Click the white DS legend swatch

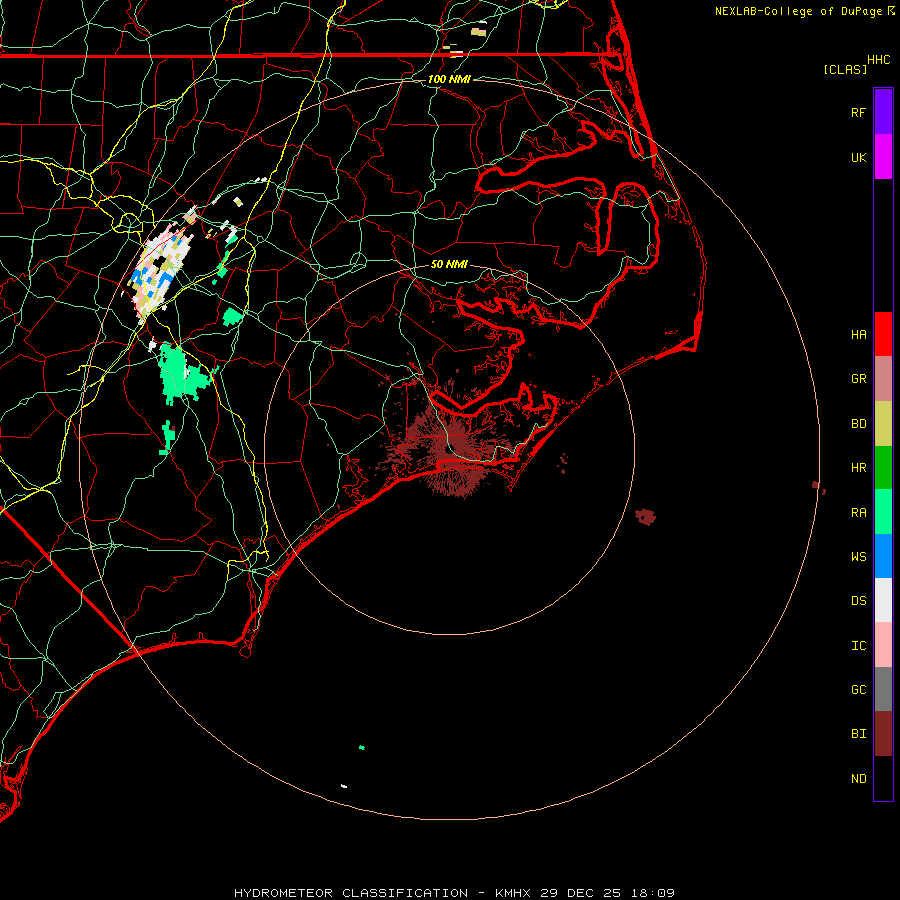(x=883, y=600)
